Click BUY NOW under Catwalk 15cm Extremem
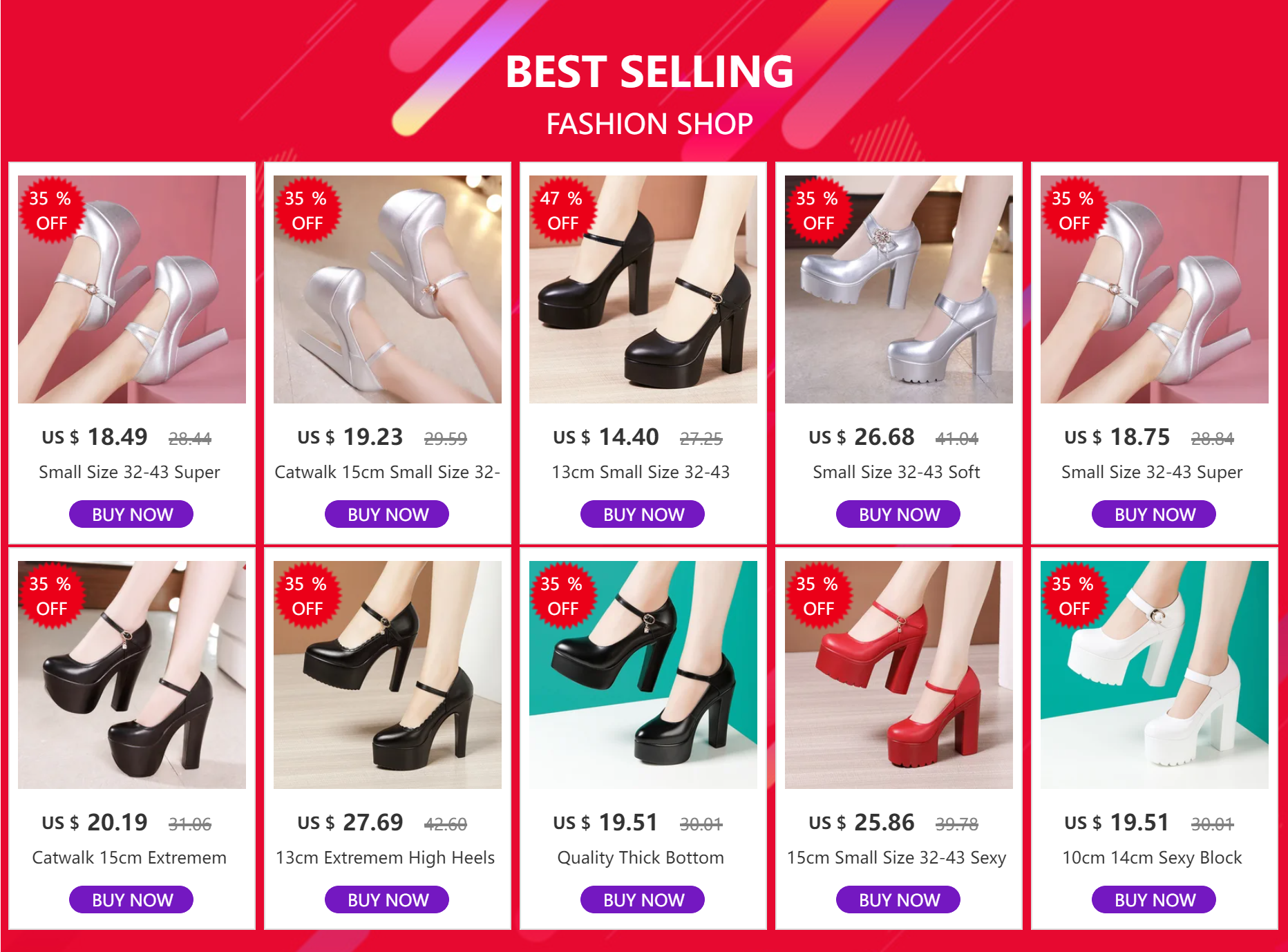The height and width of the screenshot is (952, 1288). point(131,899)
